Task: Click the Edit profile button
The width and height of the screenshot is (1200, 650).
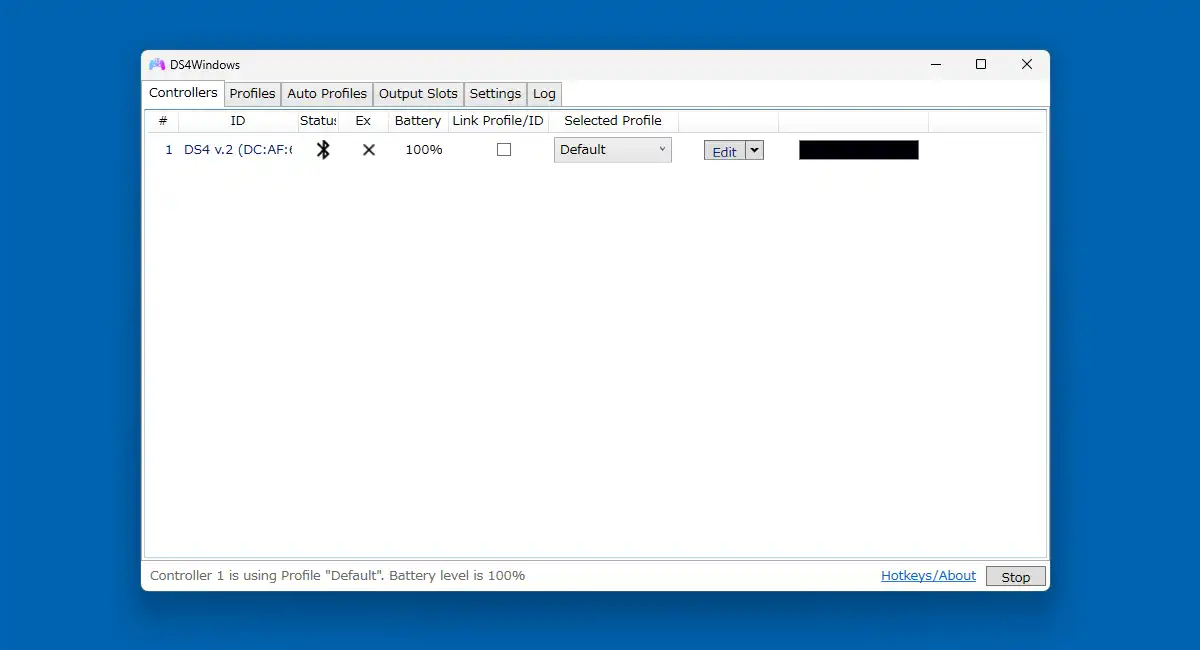Action: [x=725, y=151]
